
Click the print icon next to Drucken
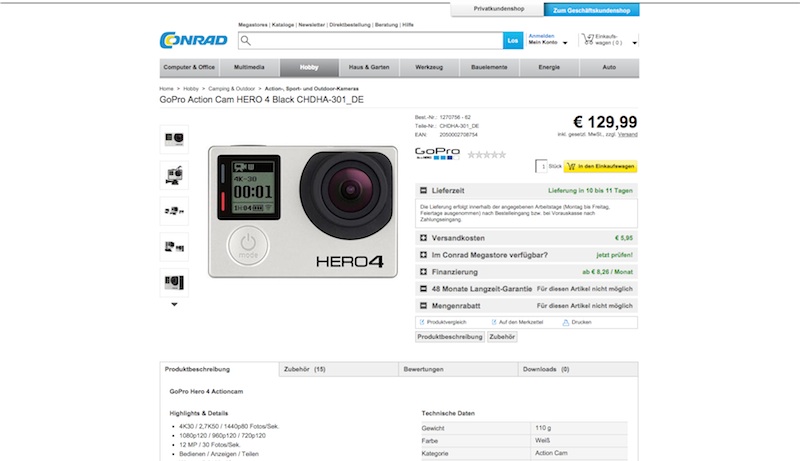click(x=565, y=322)
